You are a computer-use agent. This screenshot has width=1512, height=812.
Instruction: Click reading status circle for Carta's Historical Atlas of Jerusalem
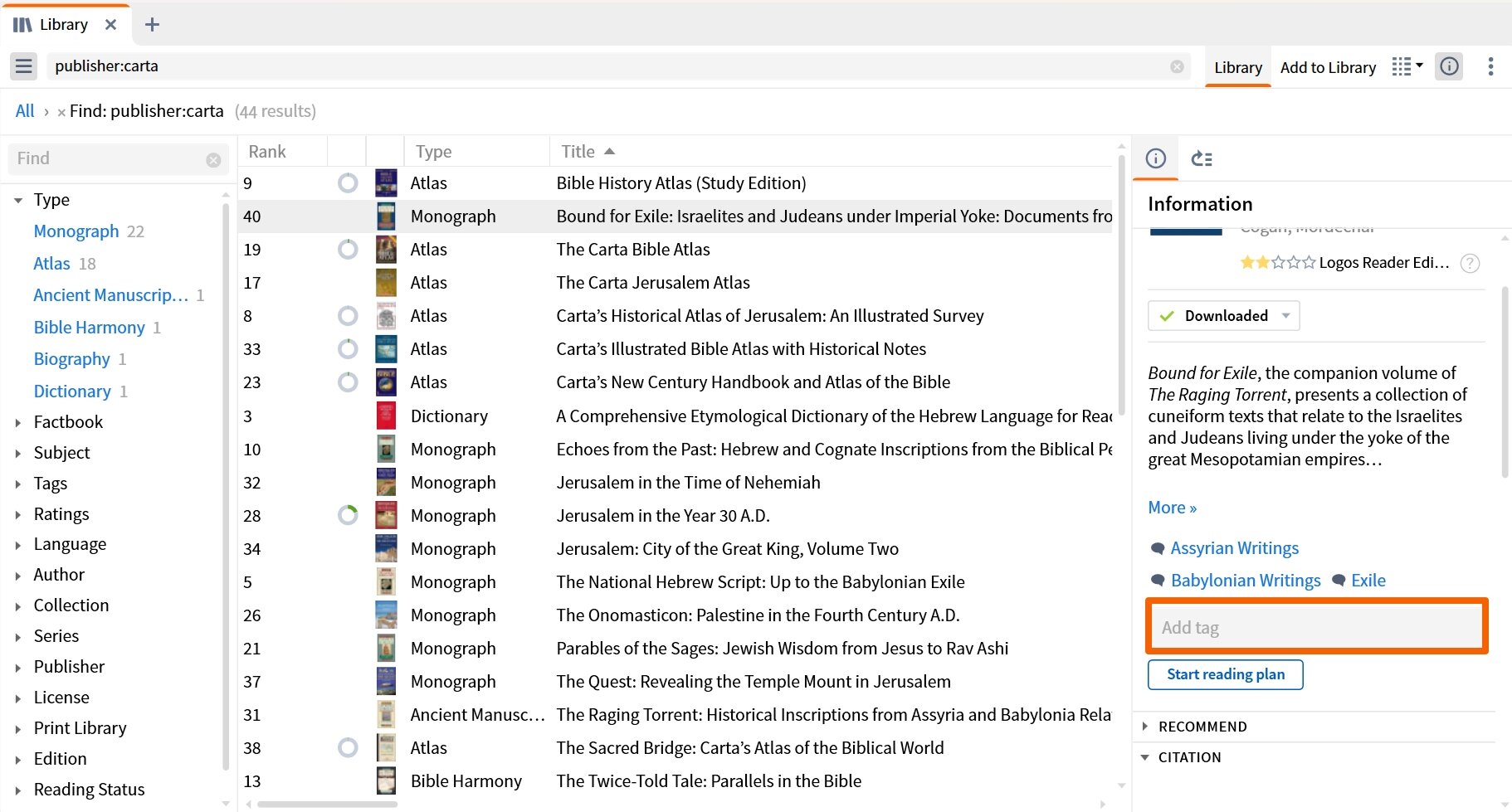pos(348,316)
